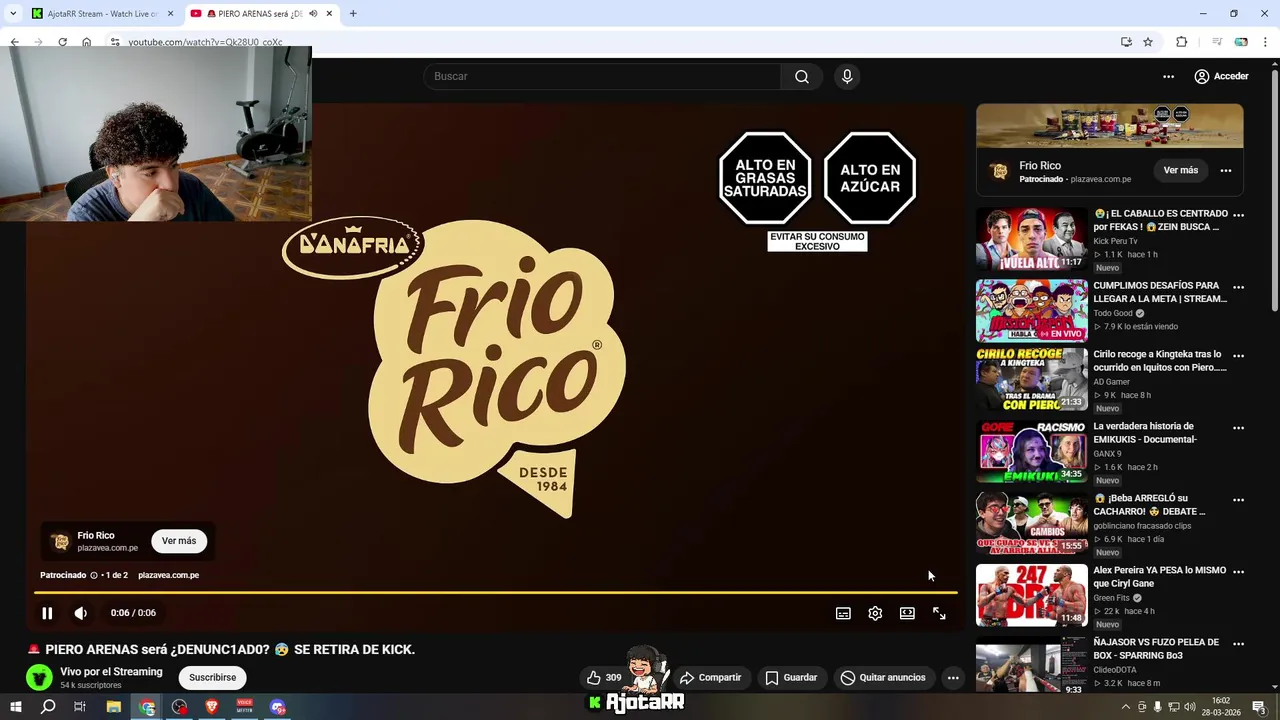This screenshot has height=720, width=1280.
Task: Open Windows Start menu
Action: coord(16,707)
